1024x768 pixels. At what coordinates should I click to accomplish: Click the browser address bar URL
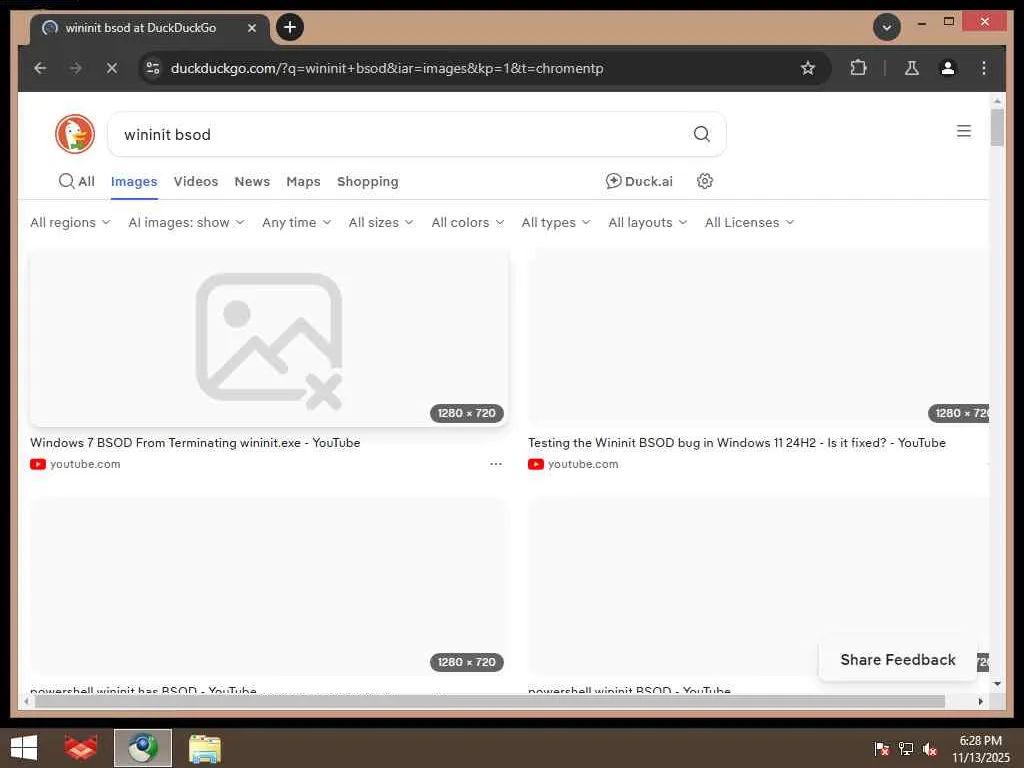[x=387, y=68]
